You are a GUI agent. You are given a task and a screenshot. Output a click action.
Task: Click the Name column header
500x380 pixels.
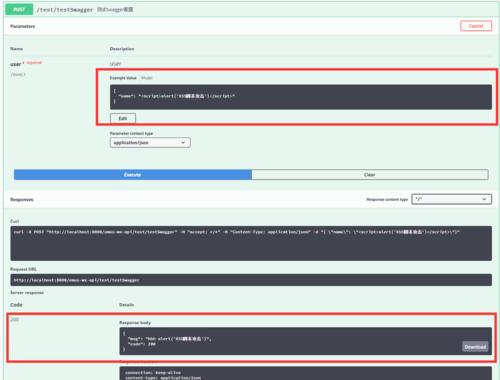pos(16,49)
